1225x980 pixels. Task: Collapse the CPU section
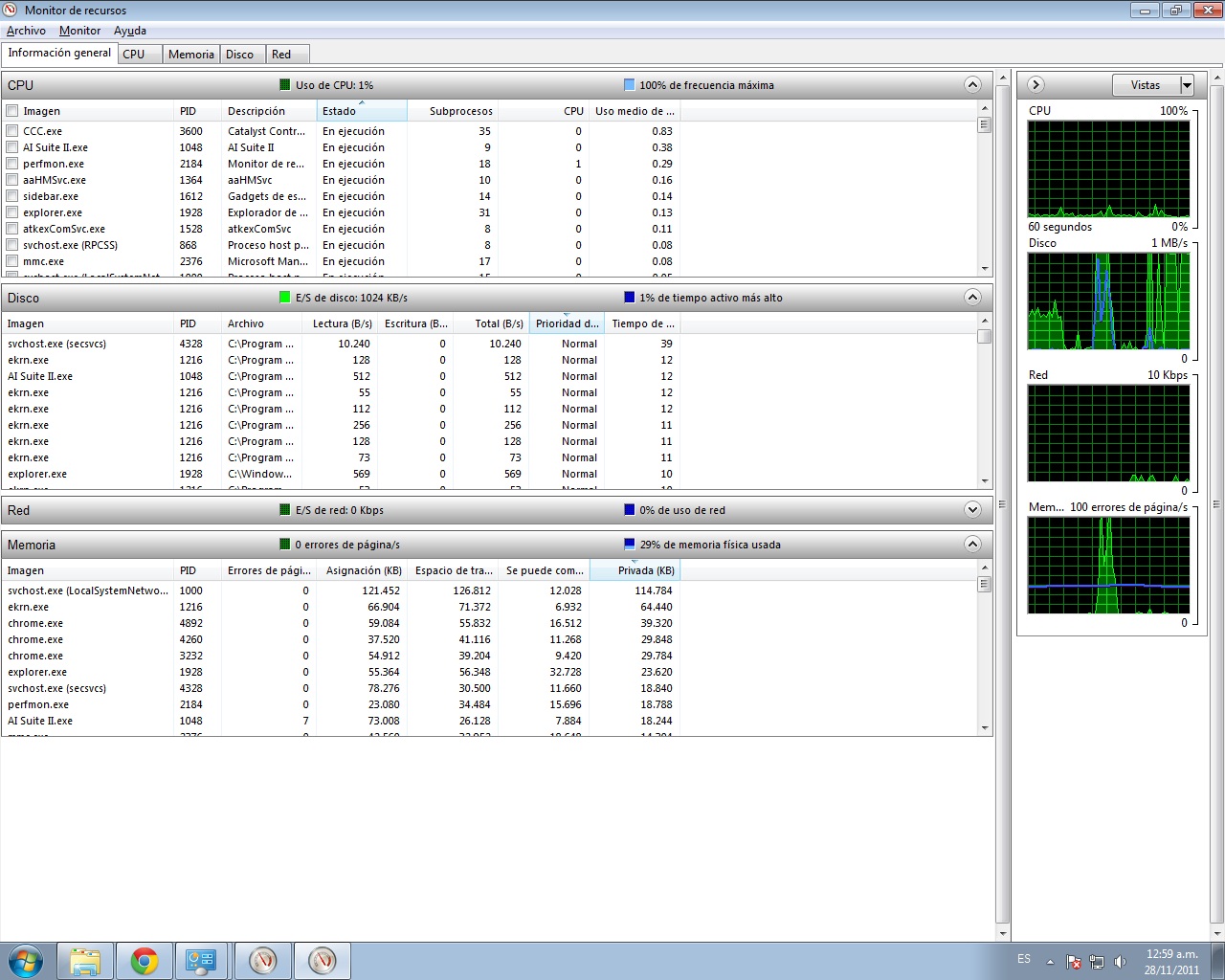click(x=972, y=85)
